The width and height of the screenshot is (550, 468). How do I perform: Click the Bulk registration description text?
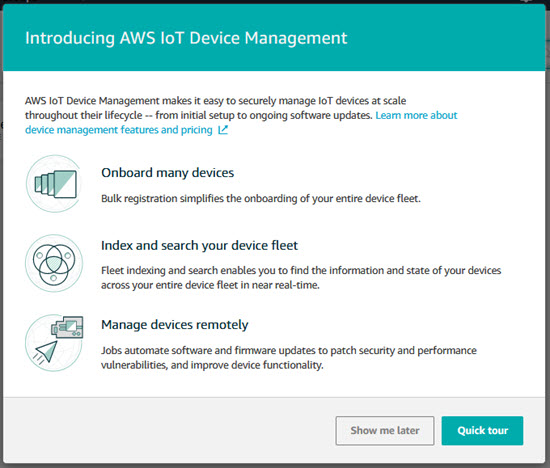click(261, 199)
